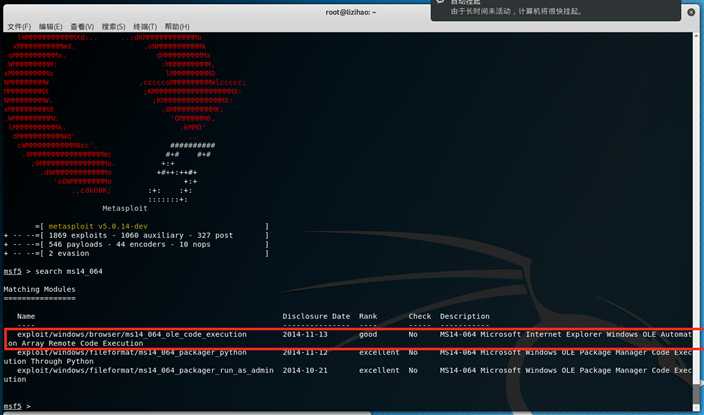Click the ms14_064_ole_code_execution module path
Screen dimensions: 704x415
tap(132, 334)
